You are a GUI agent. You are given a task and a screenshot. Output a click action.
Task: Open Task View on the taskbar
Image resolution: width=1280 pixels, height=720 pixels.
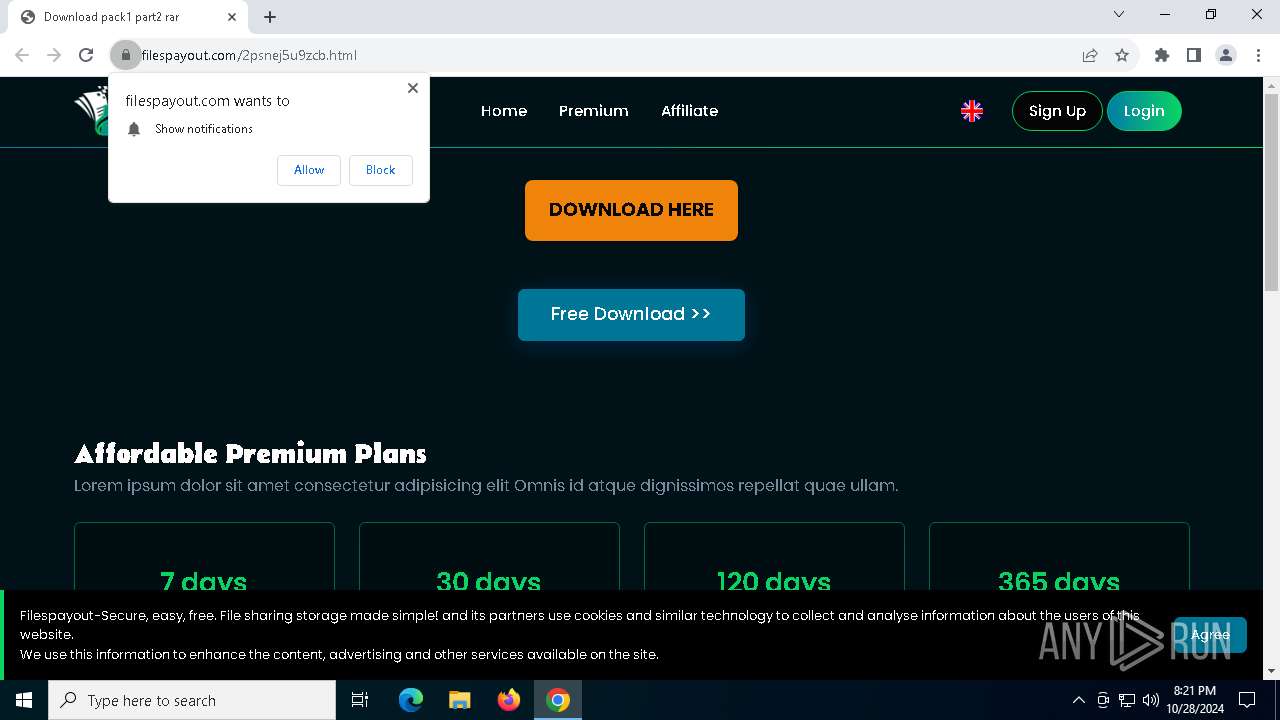point(360,700)
